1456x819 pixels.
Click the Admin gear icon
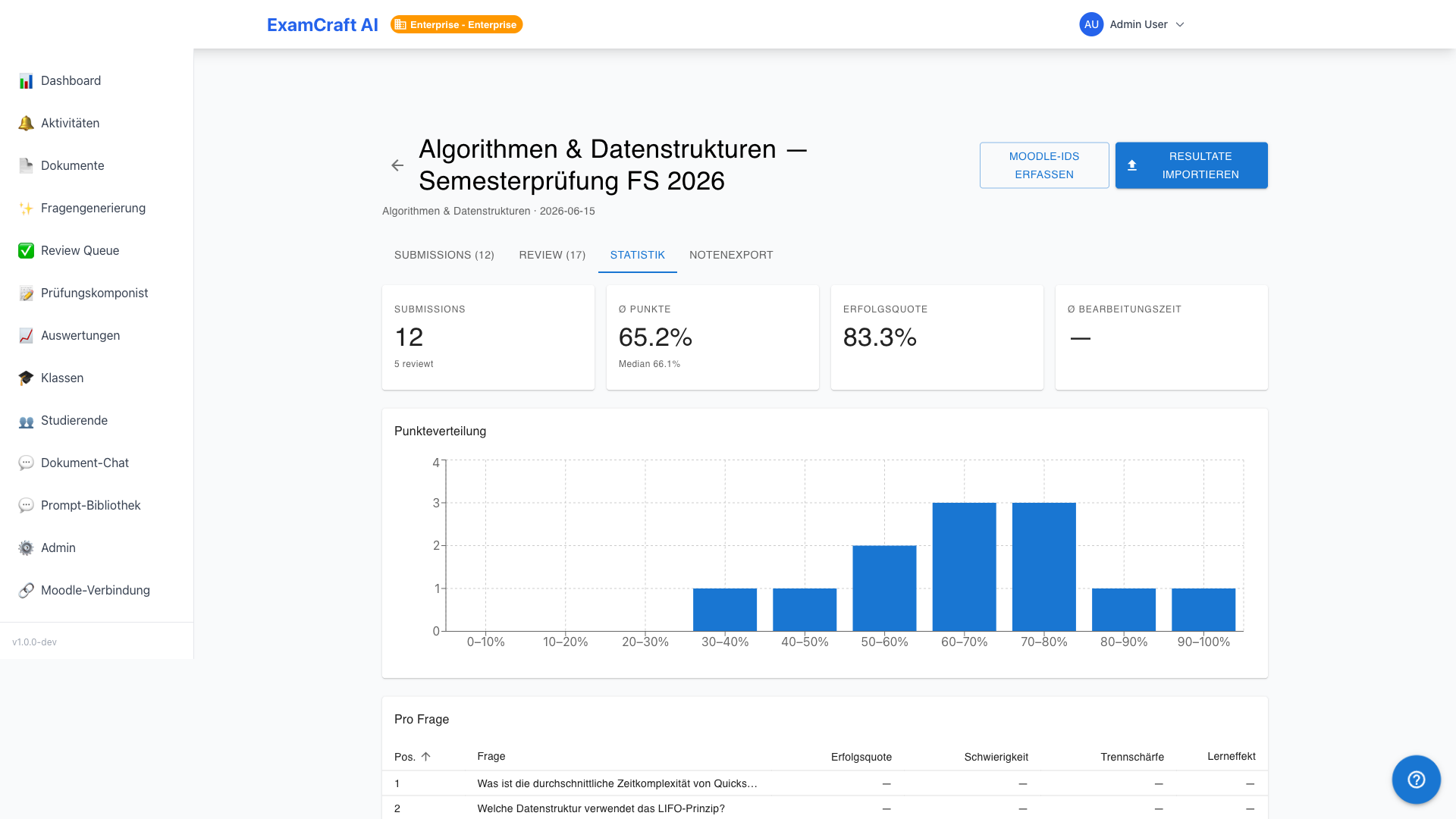(26, 548)
